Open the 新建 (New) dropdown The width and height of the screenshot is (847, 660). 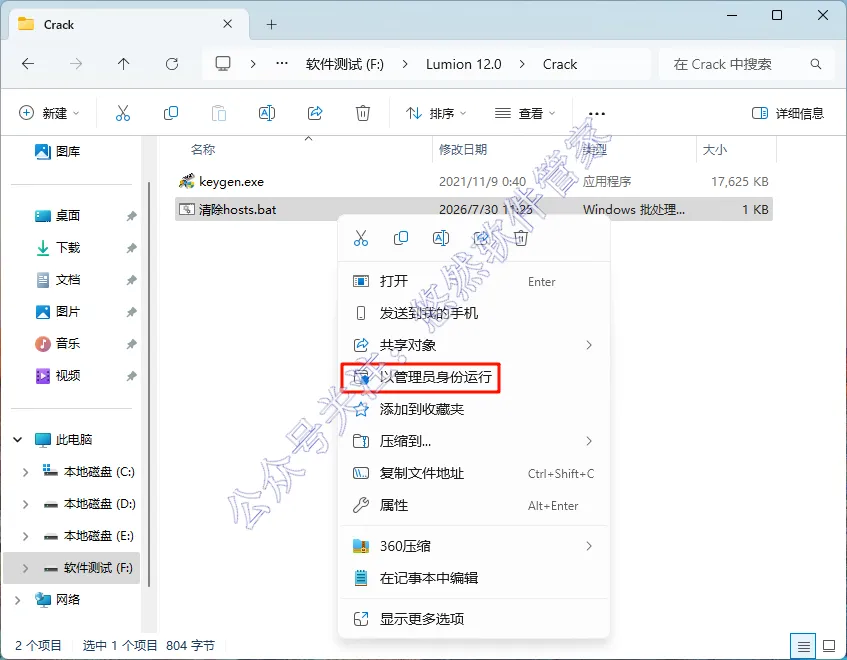(49, 113)
